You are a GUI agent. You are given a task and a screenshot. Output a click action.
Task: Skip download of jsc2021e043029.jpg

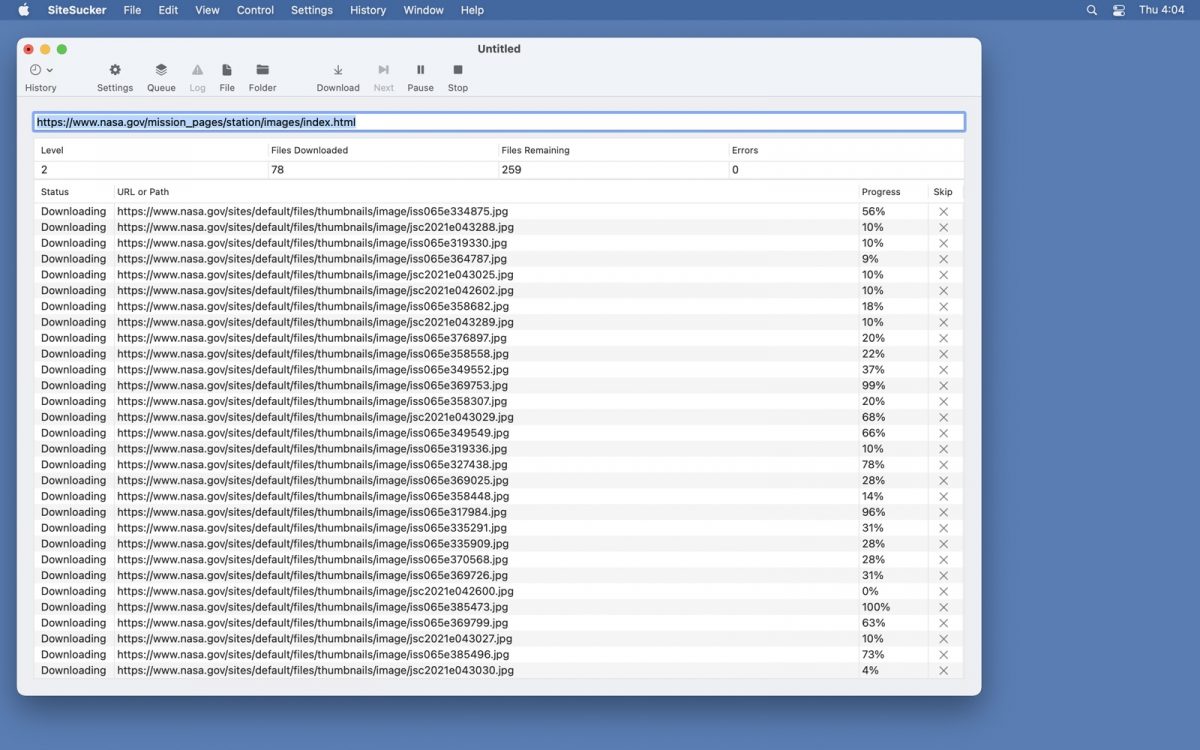(x=943, y=418)
